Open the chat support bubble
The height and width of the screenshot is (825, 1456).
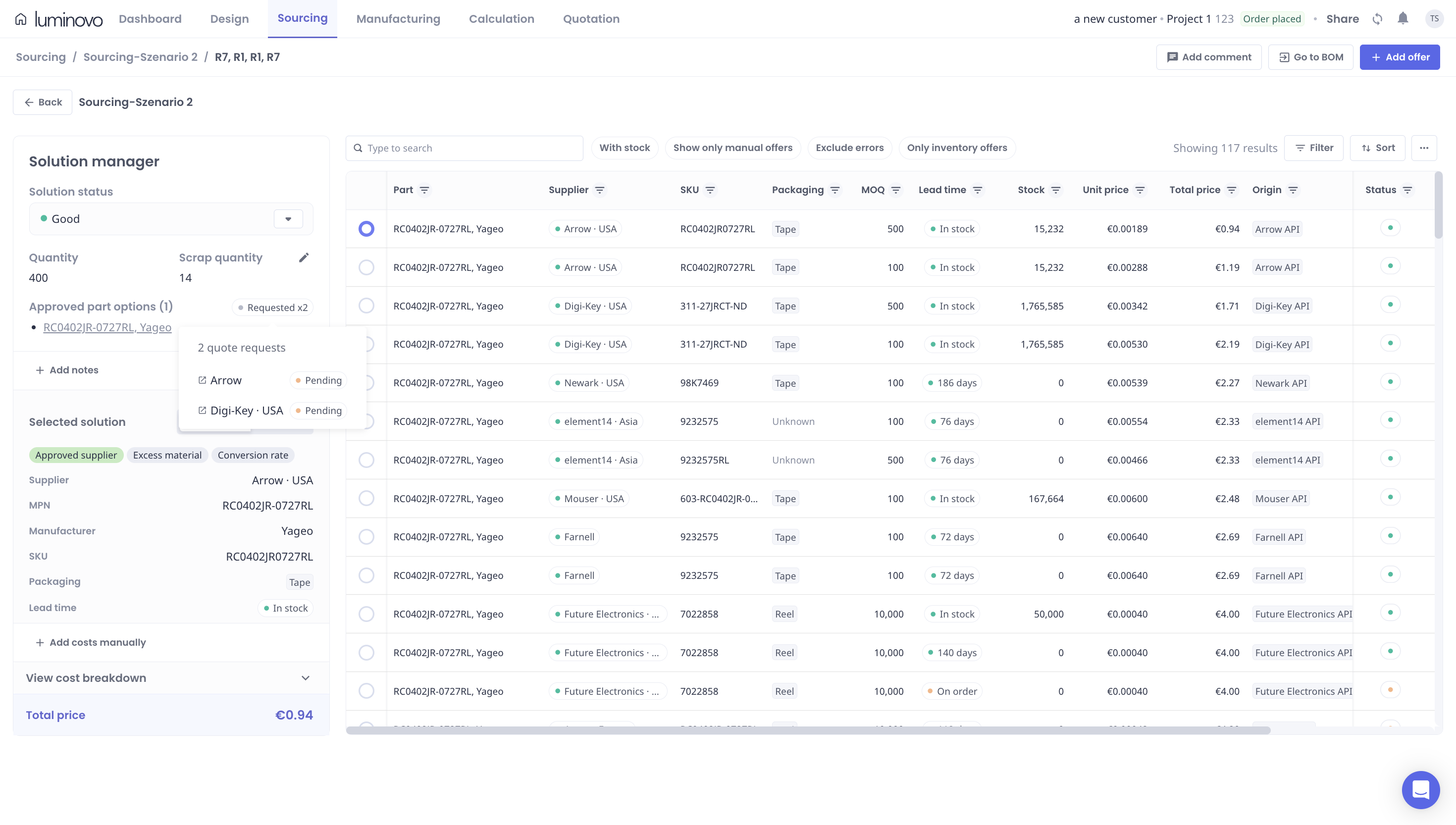pyautogui.click(x=1420, y=790)
